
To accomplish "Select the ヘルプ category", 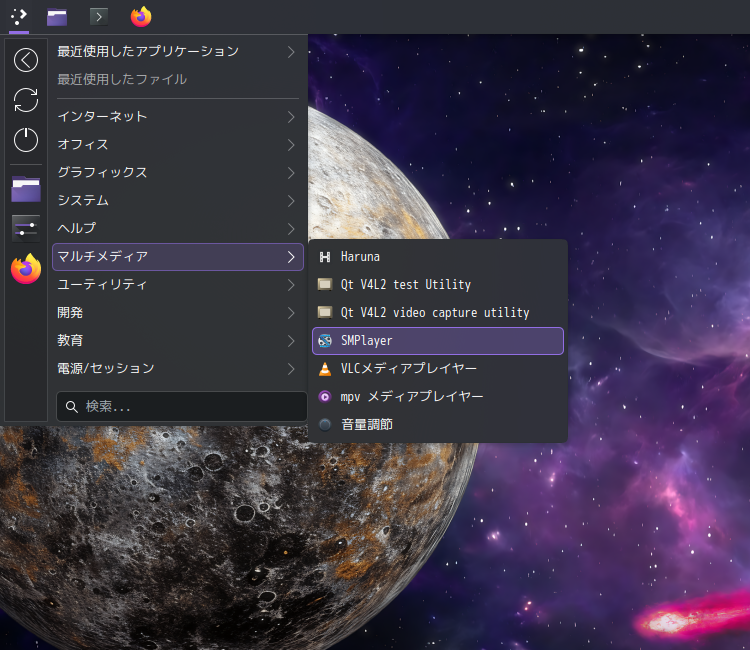I will pos(178,229).
